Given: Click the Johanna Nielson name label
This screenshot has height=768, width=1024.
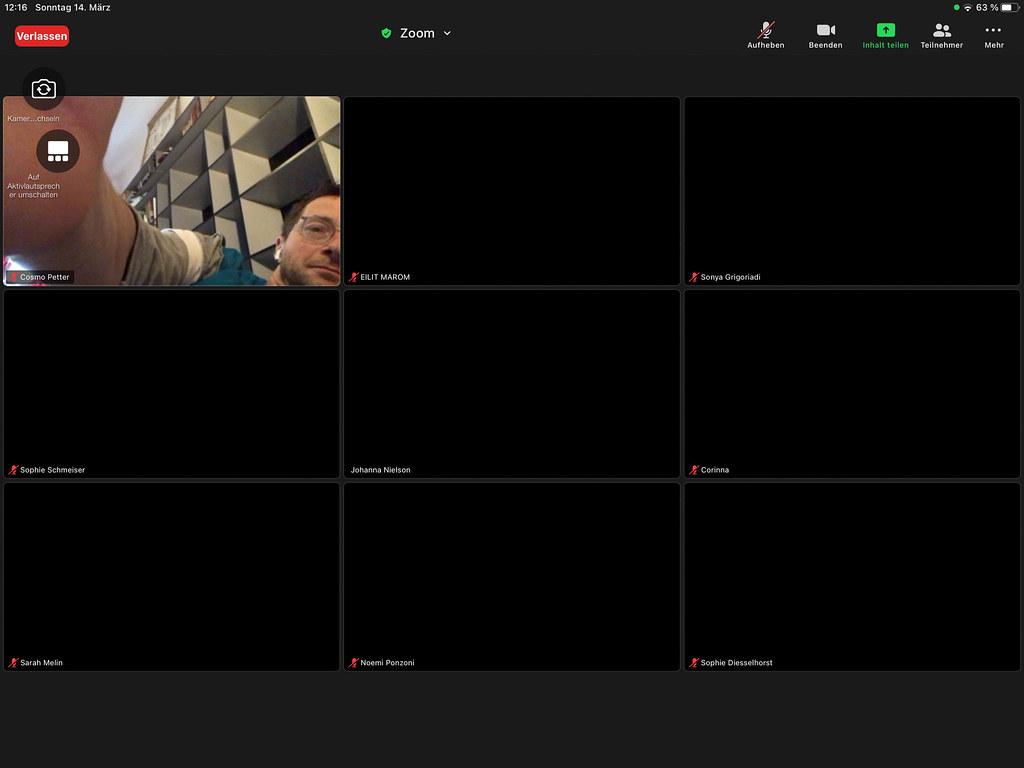Looking at the screenshot, I should pyautogui.click(x=381, y=470).
